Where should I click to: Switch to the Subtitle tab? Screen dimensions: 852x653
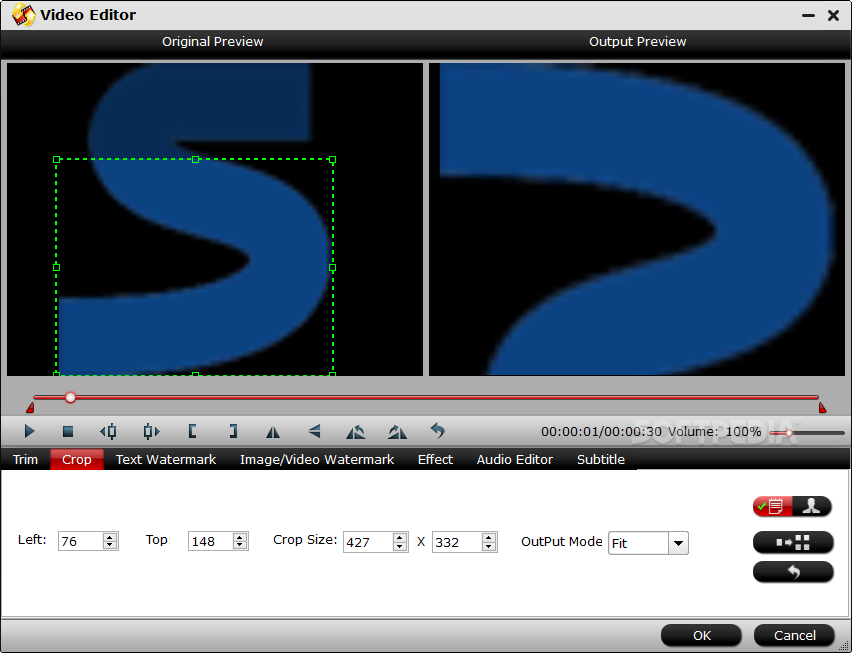[x=601, y=460]
